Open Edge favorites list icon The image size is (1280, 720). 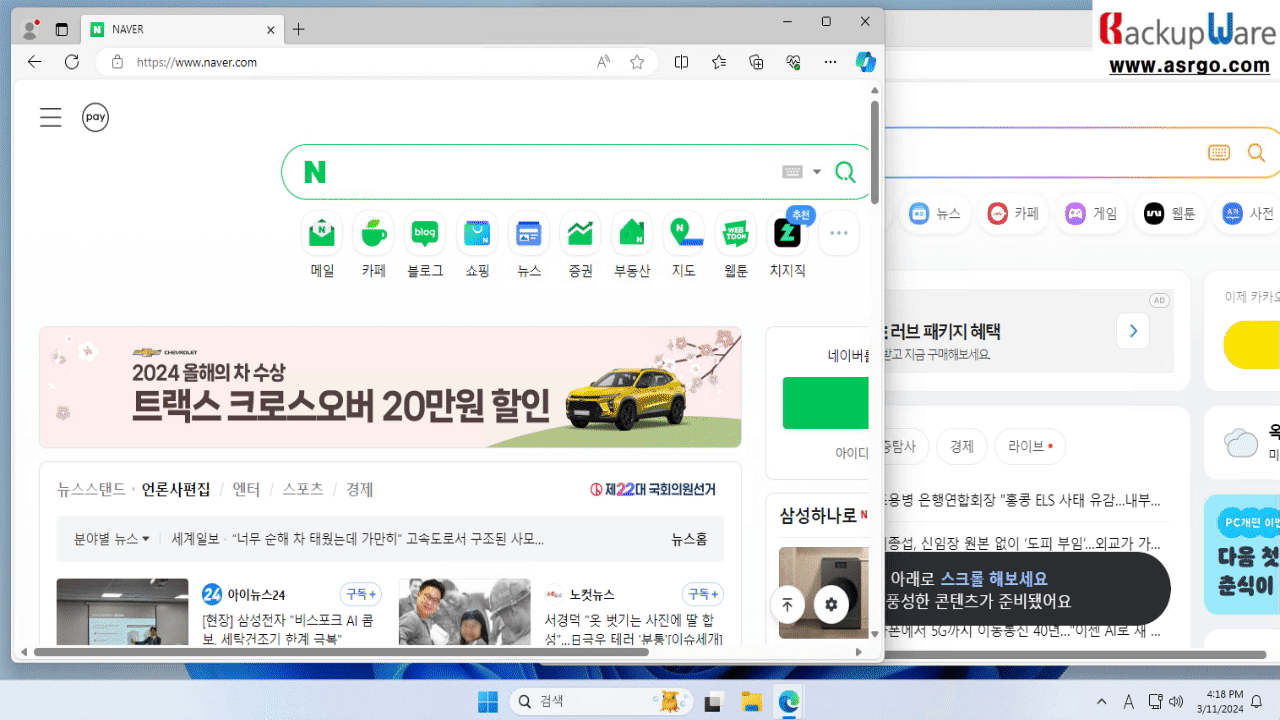click(x=719, y=62)
